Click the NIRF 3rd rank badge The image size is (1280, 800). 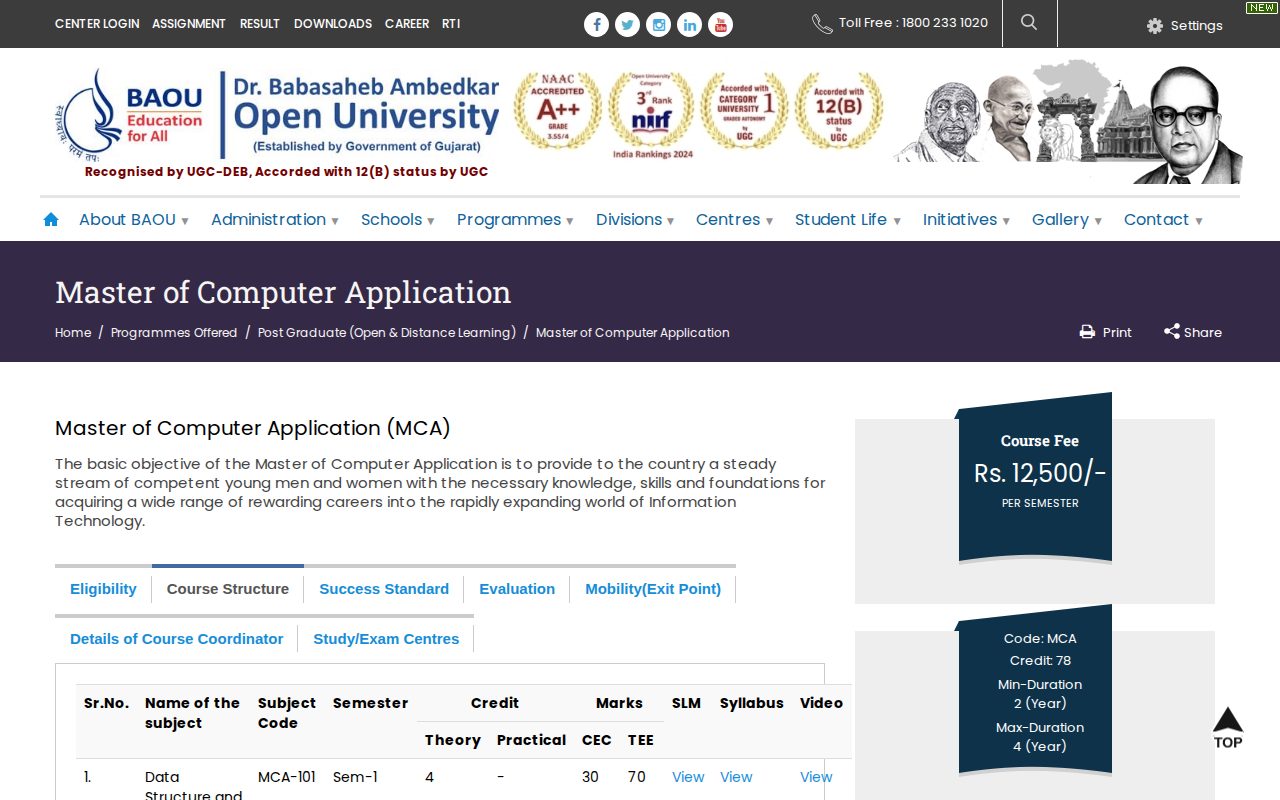(652, 114)
